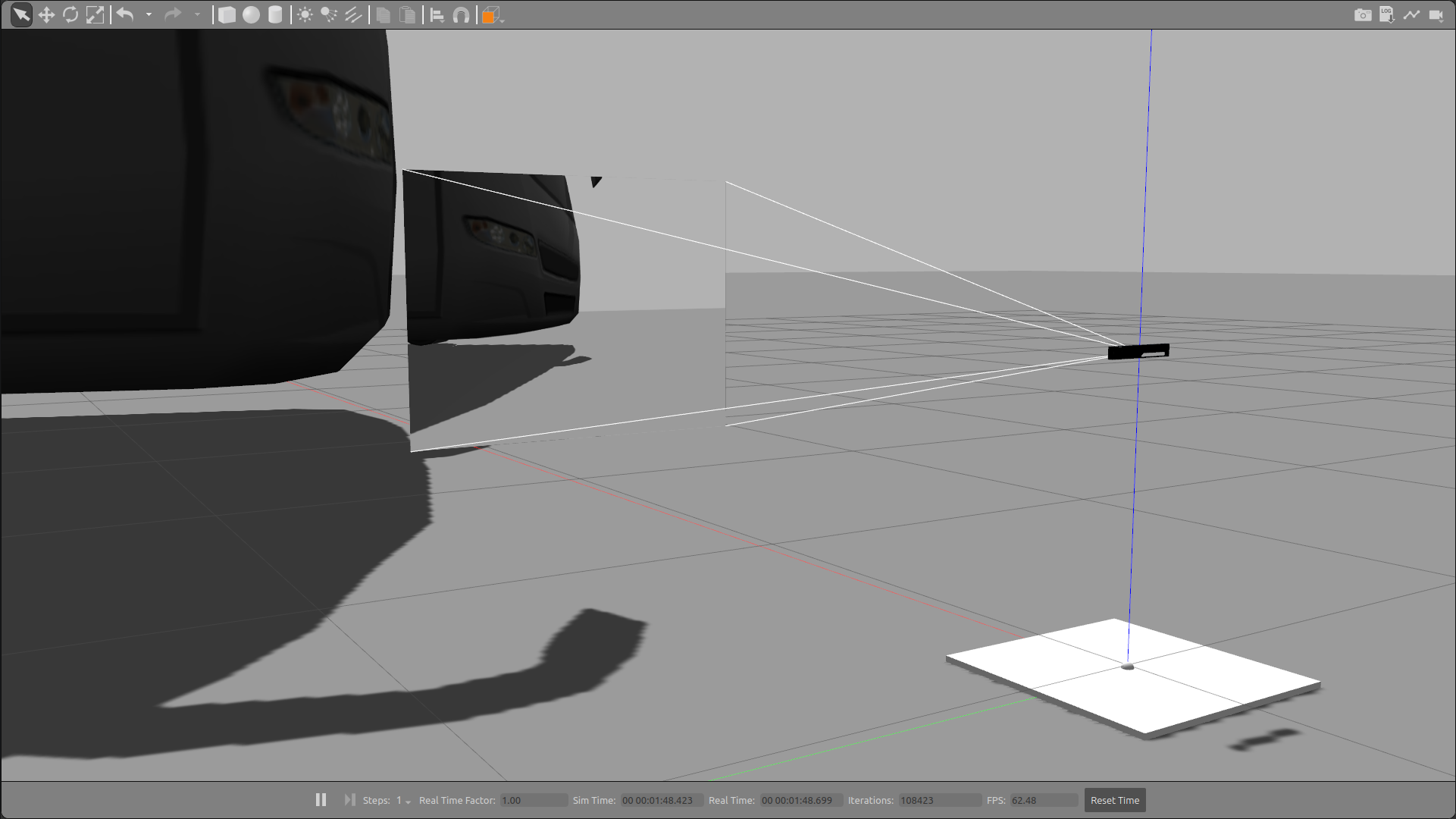This screenshot has height=819, width=1456.
Task: Open the Steps count dropdown
Action: pos(408,802)
